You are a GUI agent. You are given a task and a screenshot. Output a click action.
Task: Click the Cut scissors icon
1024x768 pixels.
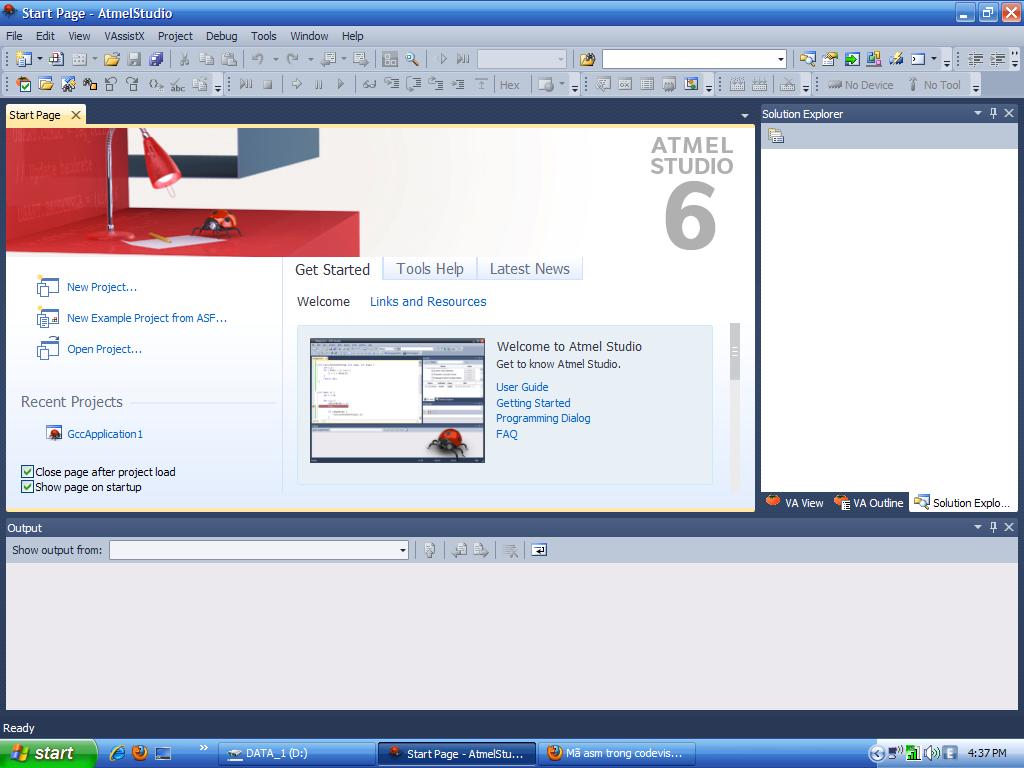tap(184, 59)
